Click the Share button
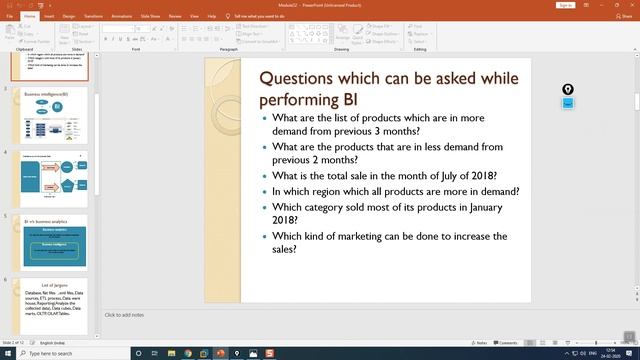640x360 pixels. pos(624,16)
